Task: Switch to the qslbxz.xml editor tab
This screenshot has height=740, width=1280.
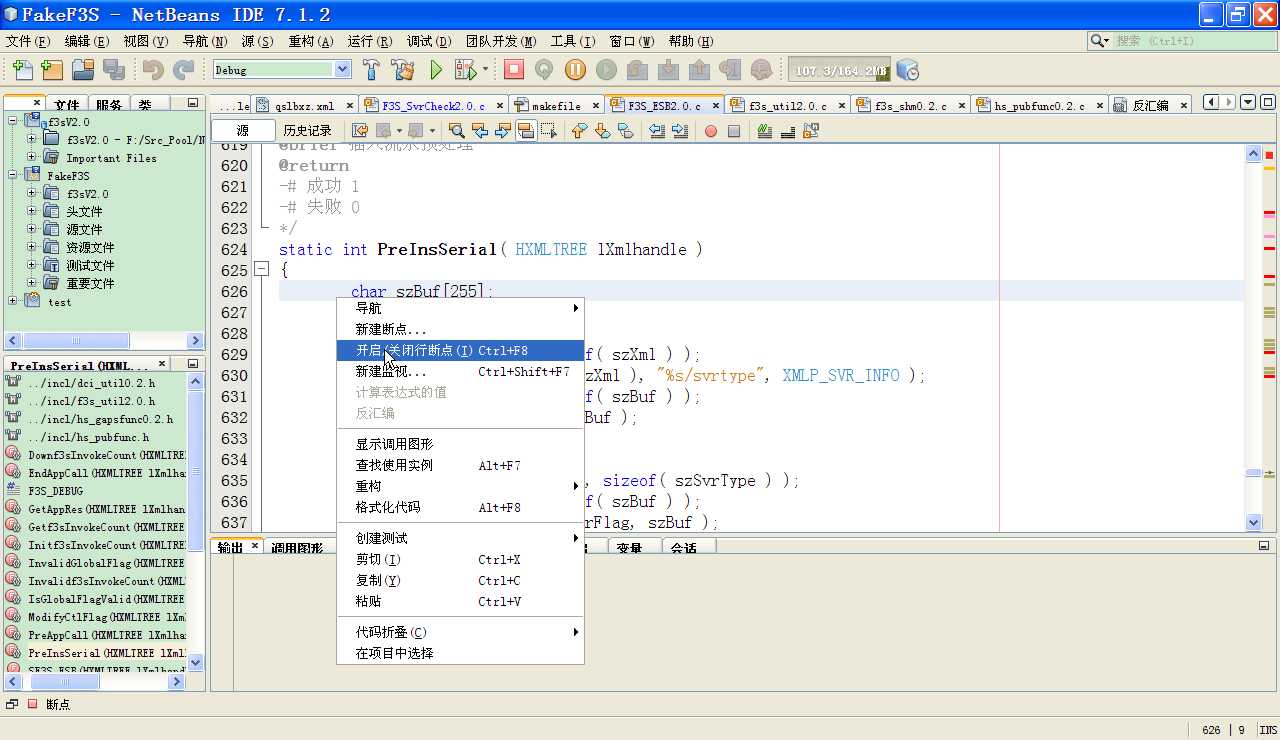Action: tap(304, 105)
